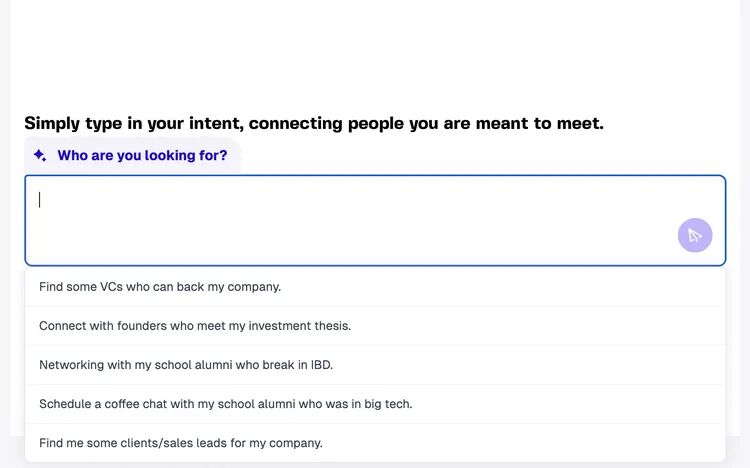Click the "Who are you looking for?" label
The width and height of the screenshot is (750, 468).
(x=142, y=156)
